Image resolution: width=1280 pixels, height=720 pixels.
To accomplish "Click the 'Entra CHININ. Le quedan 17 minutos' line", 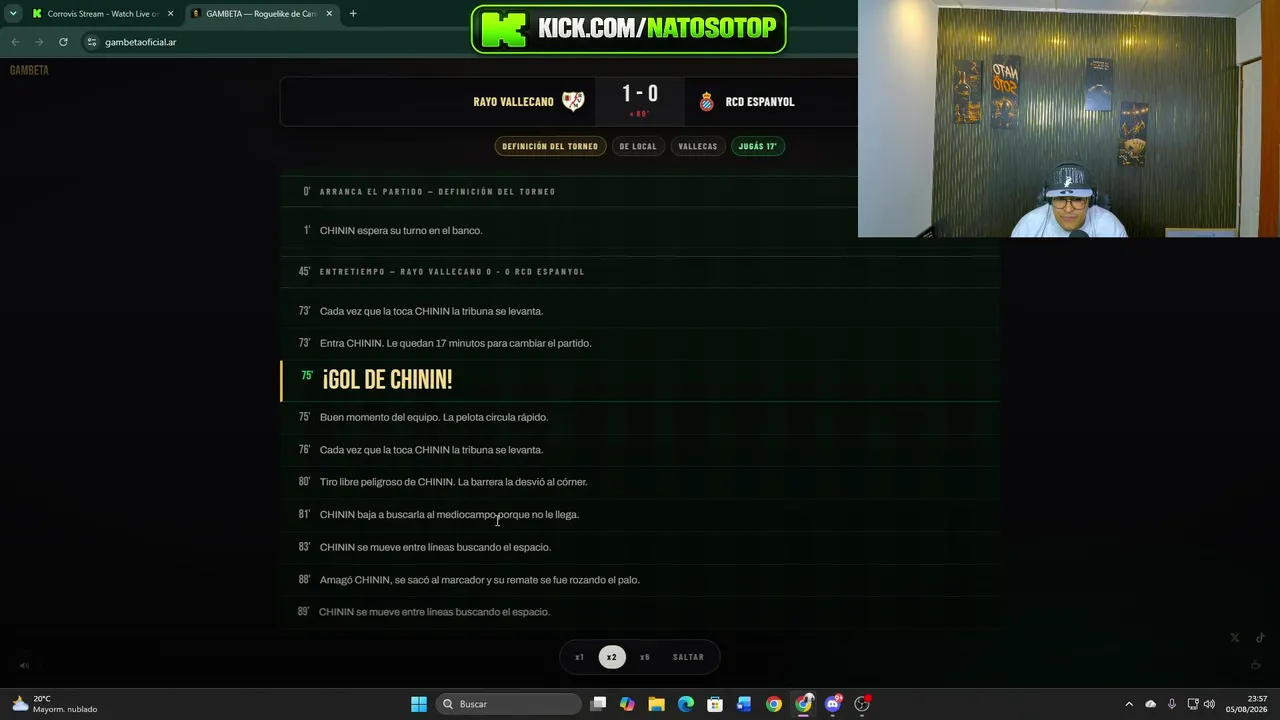I will (x=456, y=343).
